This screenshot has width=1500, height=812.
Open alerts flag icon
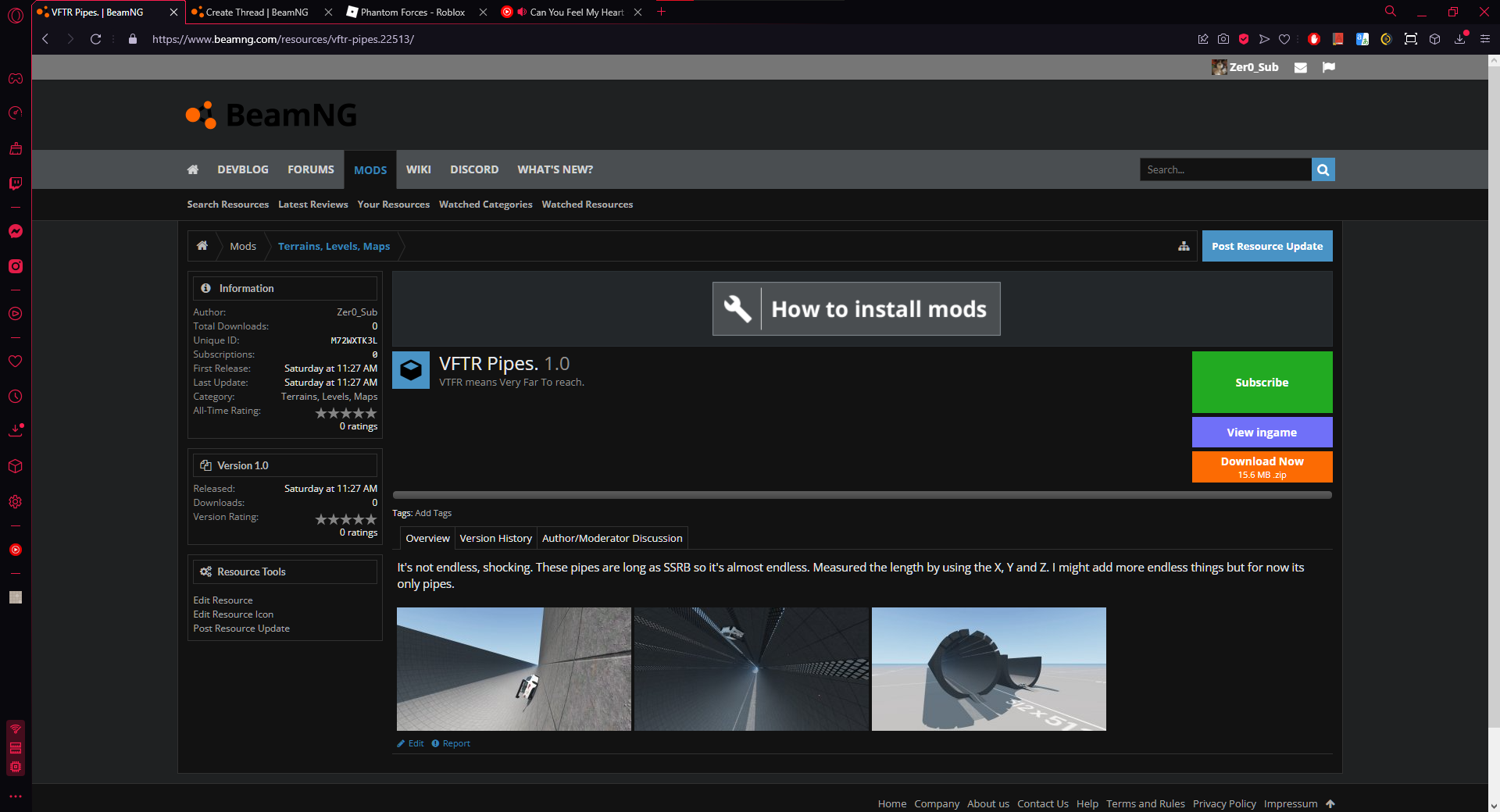1328,67
